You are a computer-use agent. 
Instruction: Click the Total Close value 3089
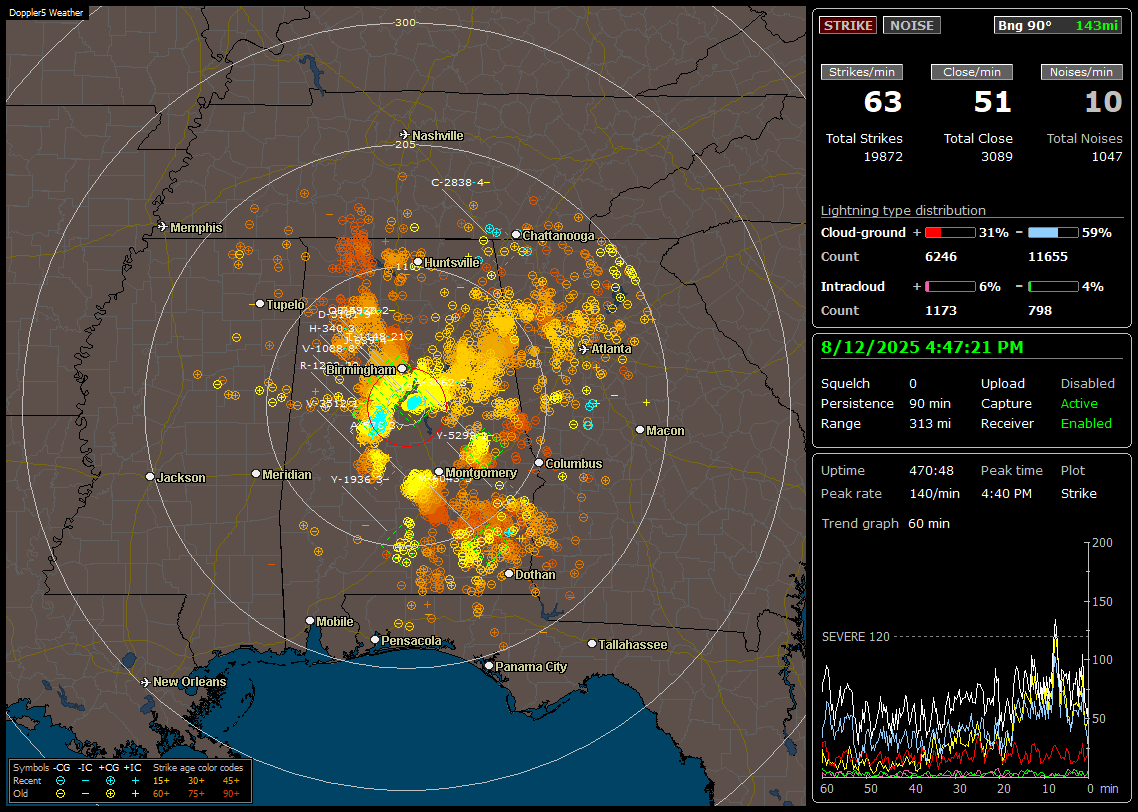tap(996, 157)
